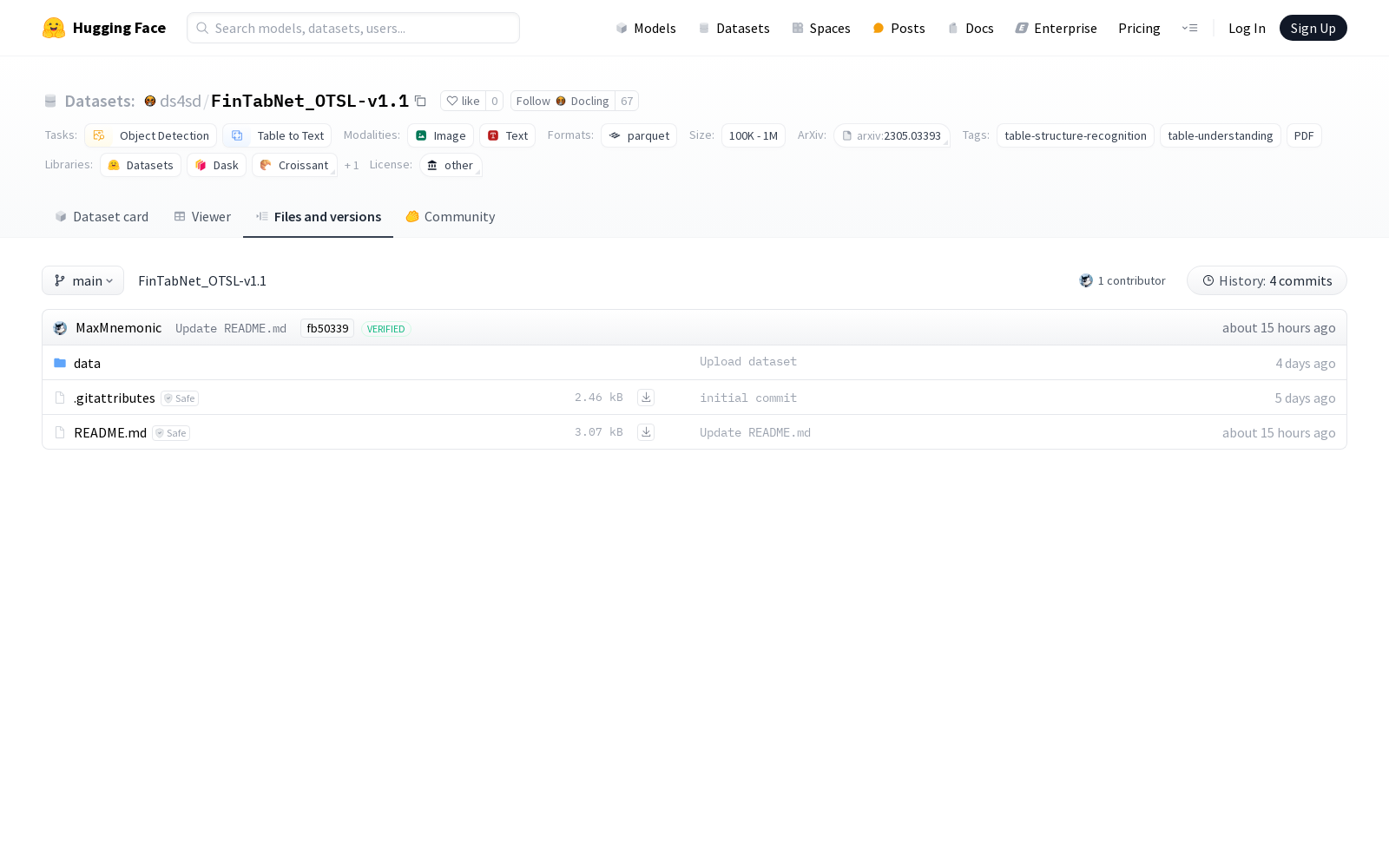View History of 4 commits
Image resolution: width=1389 pixels, height=868 pixels.
(1267, 280)
